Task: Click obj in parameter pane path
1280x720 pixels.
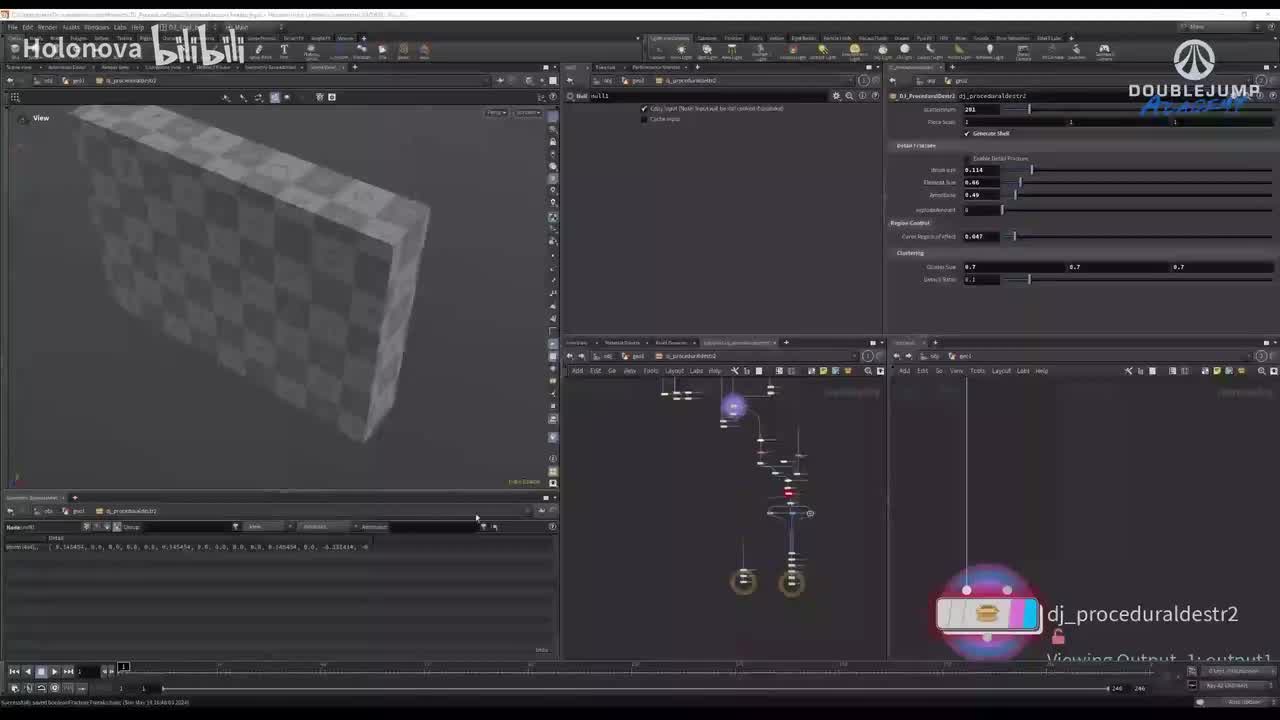Action: tap(604, 80)
